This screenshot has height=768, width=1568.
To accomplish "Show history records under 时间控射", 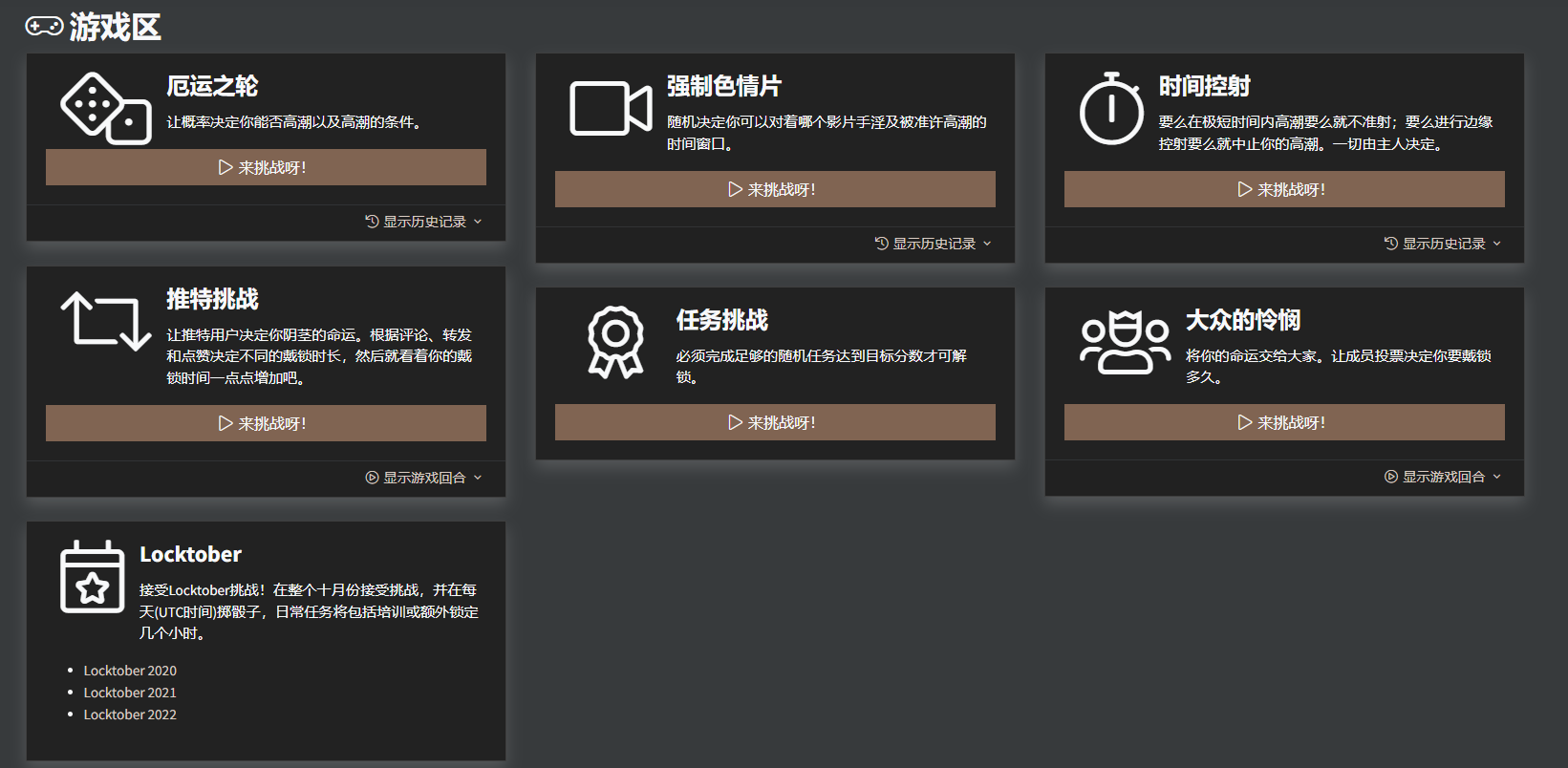I will [x=1442, y=244].
